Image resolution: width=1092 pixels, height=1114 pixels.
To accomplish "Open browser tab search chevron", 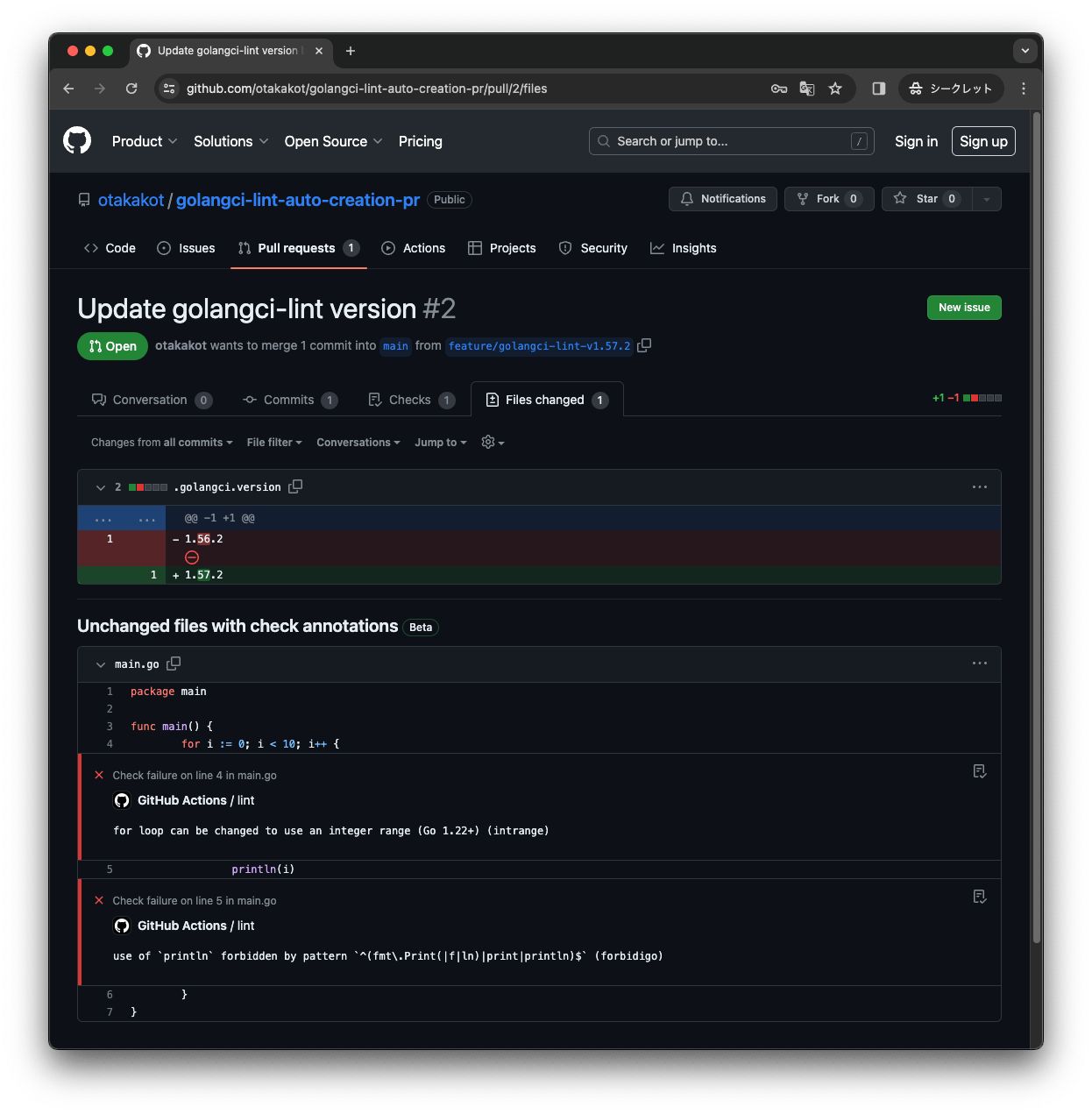I will click(1025, 51).
